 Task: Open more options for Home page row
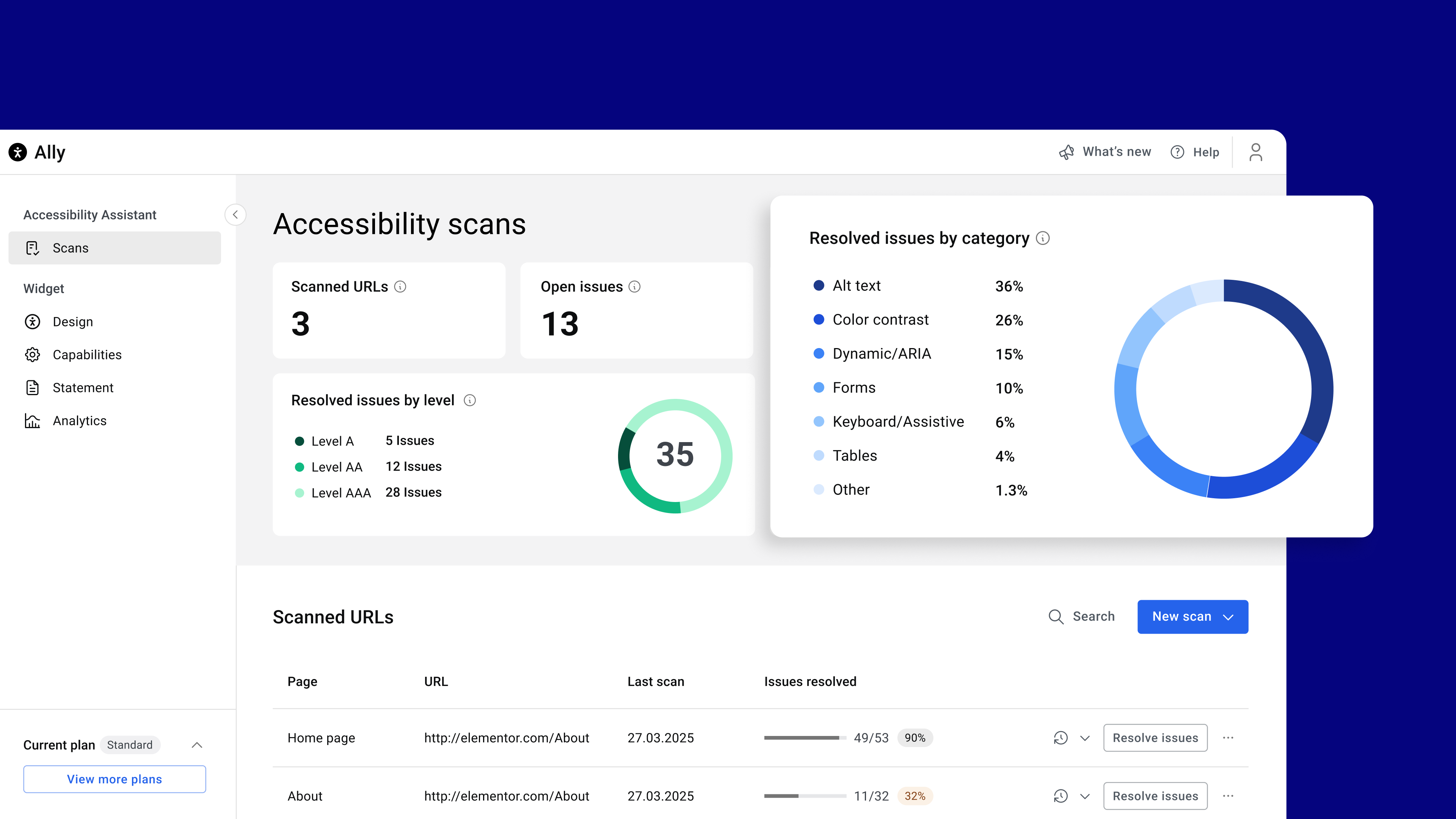click(1228, 737)
